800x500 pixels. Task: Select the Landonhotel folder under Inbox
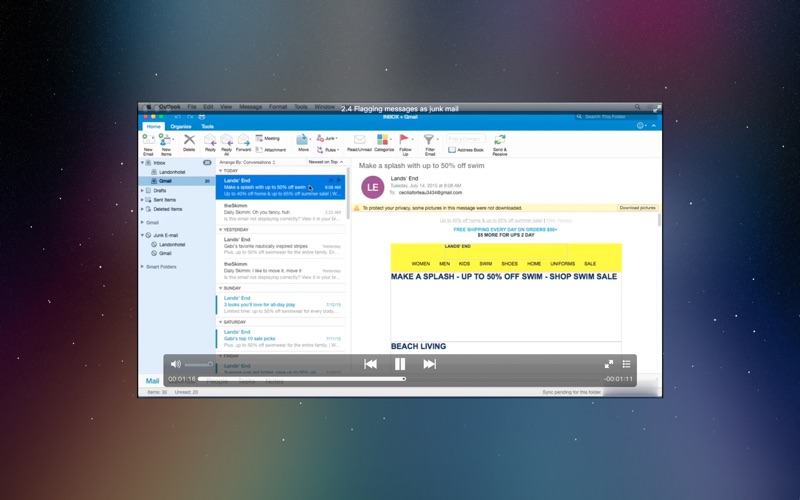tap(172, 172)
